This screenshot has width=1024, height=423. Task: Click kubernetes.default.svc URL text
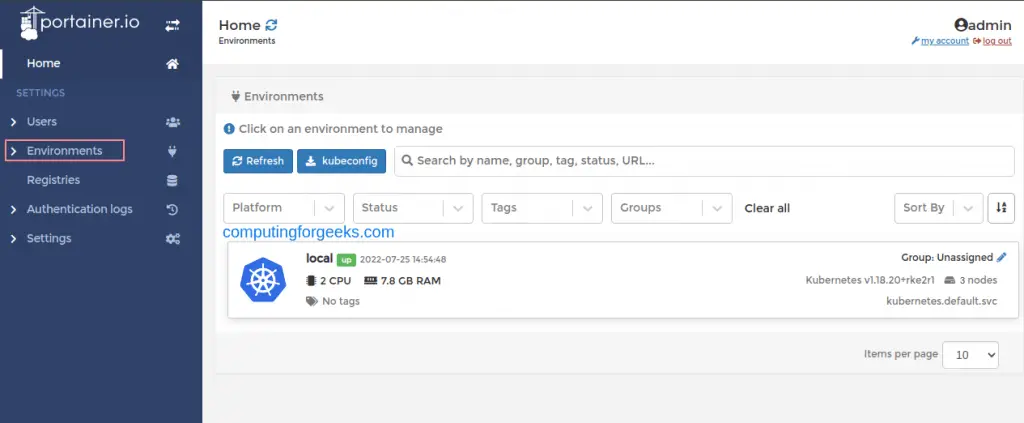point(942,302)
